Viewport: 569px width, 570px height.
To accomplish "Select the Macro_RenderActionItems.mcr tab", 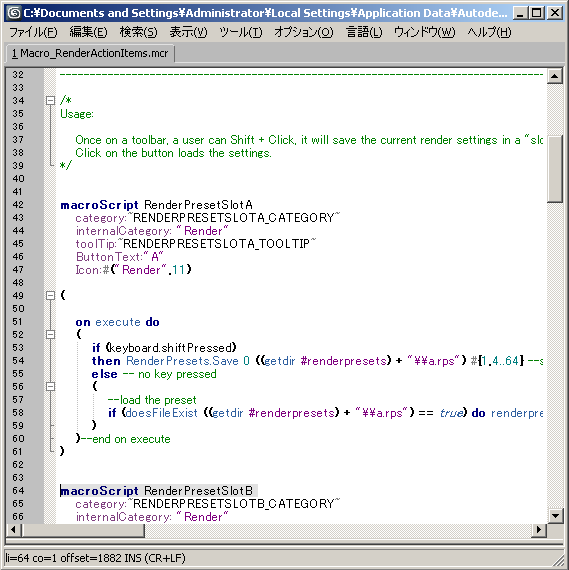I will click(x=90, y=53).
